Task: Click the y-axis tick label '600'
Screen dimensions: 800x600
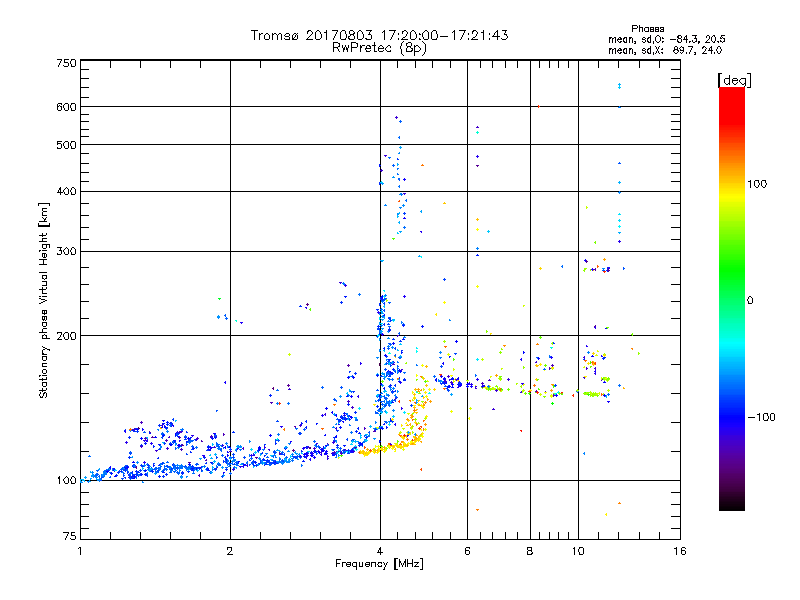Action: [x=67, y=107]
